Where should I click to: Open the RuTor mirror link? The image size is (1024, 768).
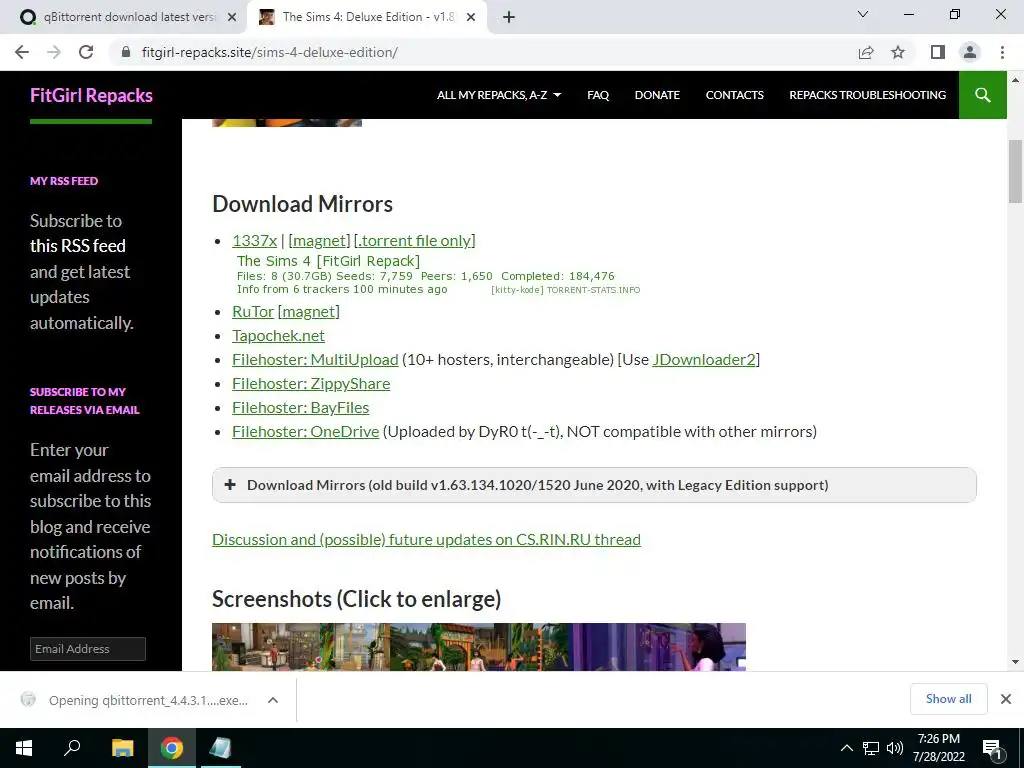(x=253, y=312)
